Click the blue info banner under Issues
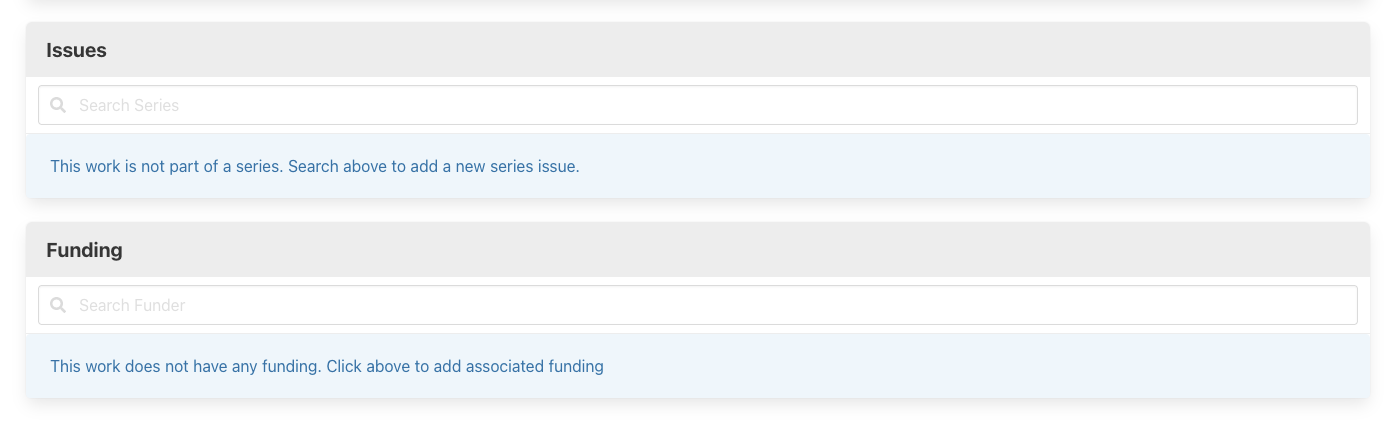 point(900,166)
